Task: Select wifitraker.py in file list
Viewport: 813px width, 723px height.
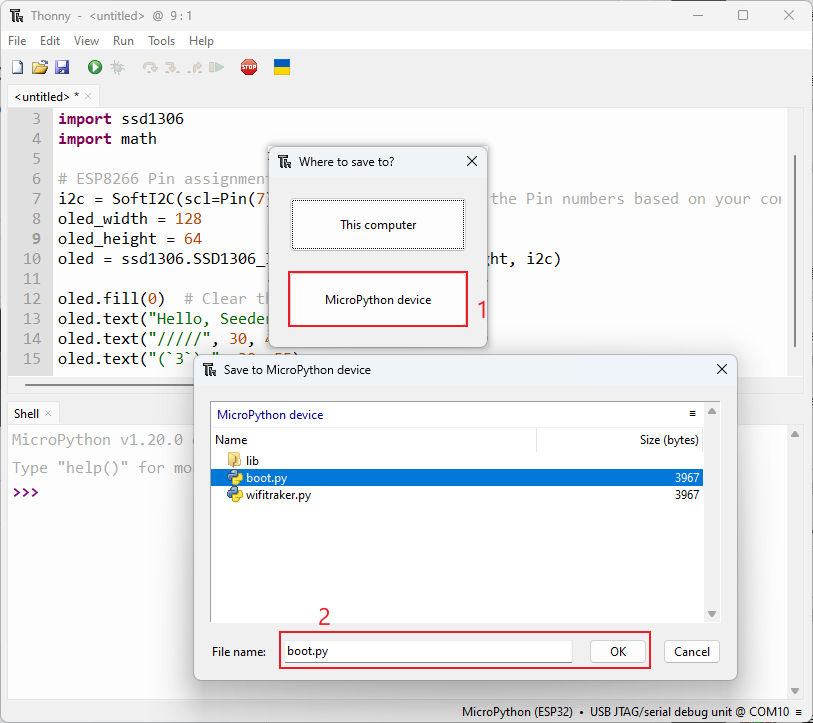Action: 457,495
